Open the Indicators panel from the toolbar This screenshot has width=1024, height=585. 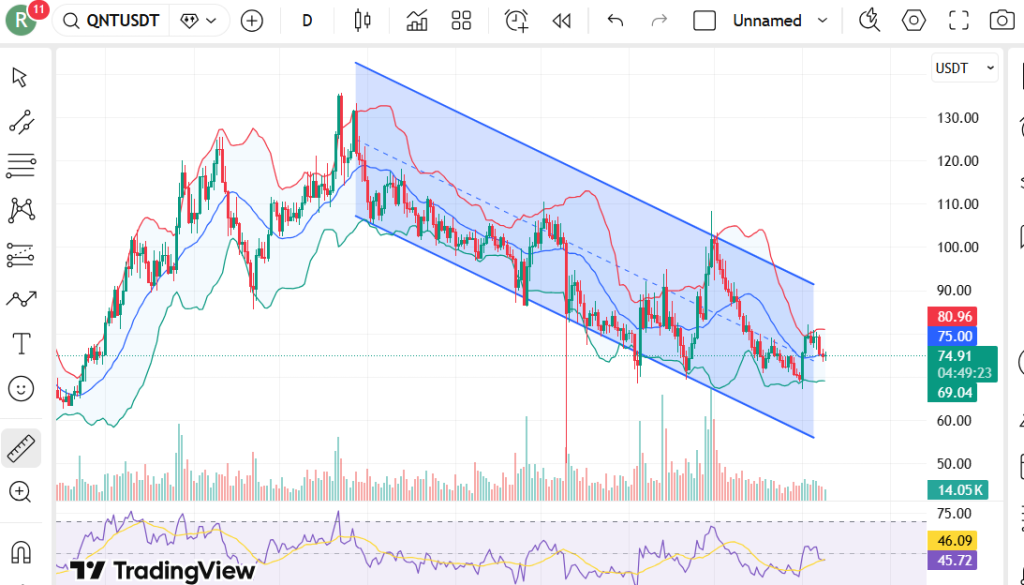[x=416, y=20]
